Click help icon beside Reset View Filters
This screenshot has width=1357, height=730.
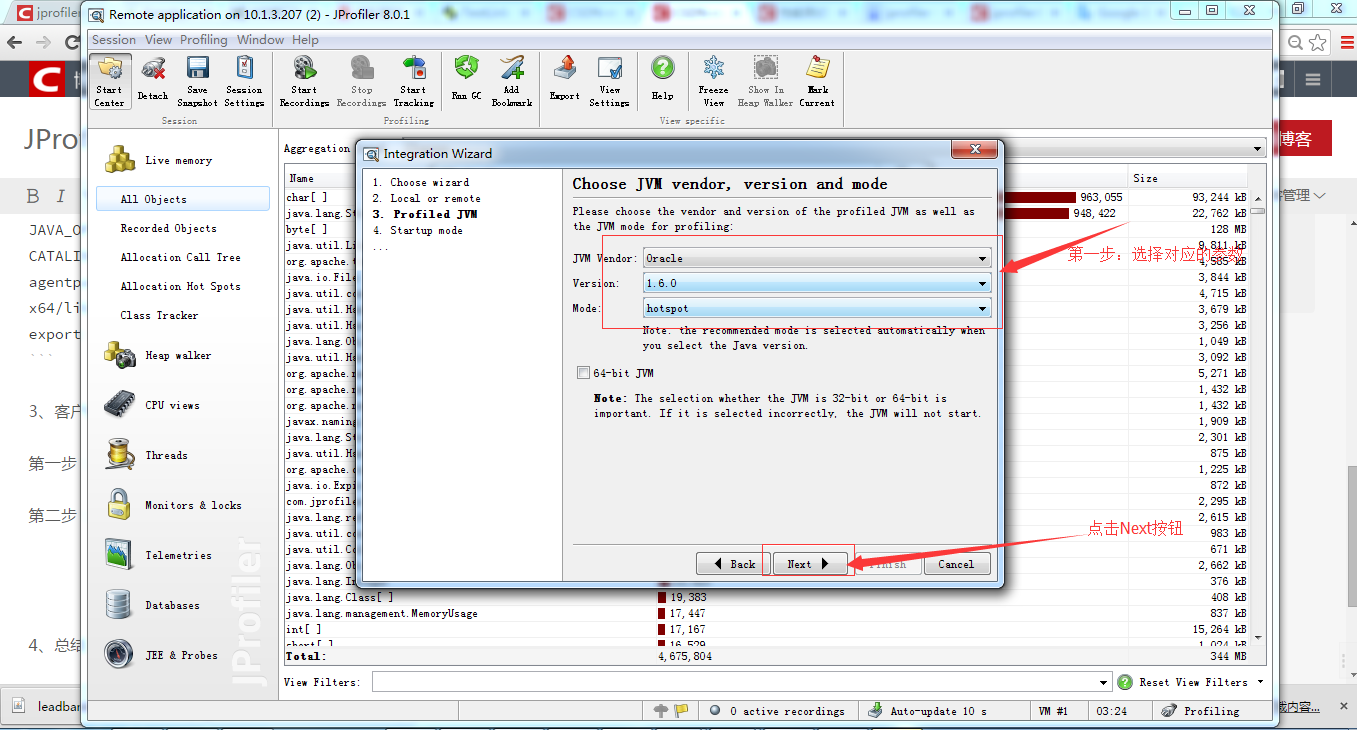(x=1124, y=682)
